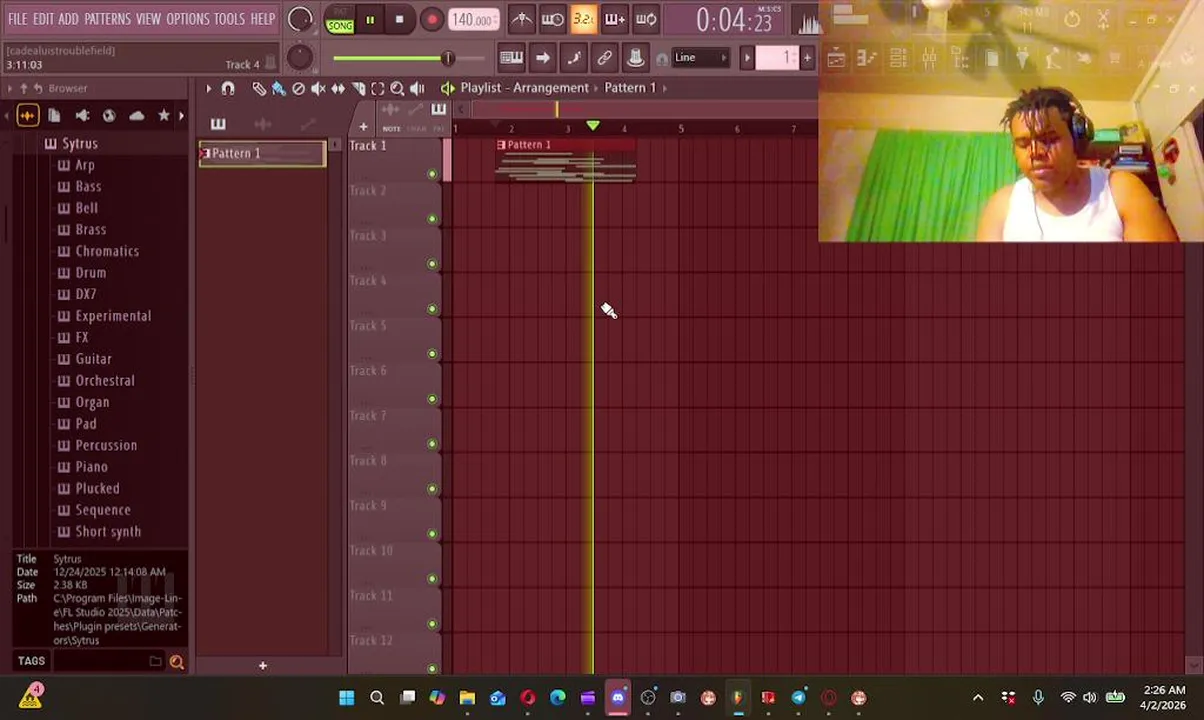Image resolution: width=1204 pixels, height=720 pixels.
Task: Click the Pattern 1 breadcrumb in playlist title
Action: (x=630, y=88)
